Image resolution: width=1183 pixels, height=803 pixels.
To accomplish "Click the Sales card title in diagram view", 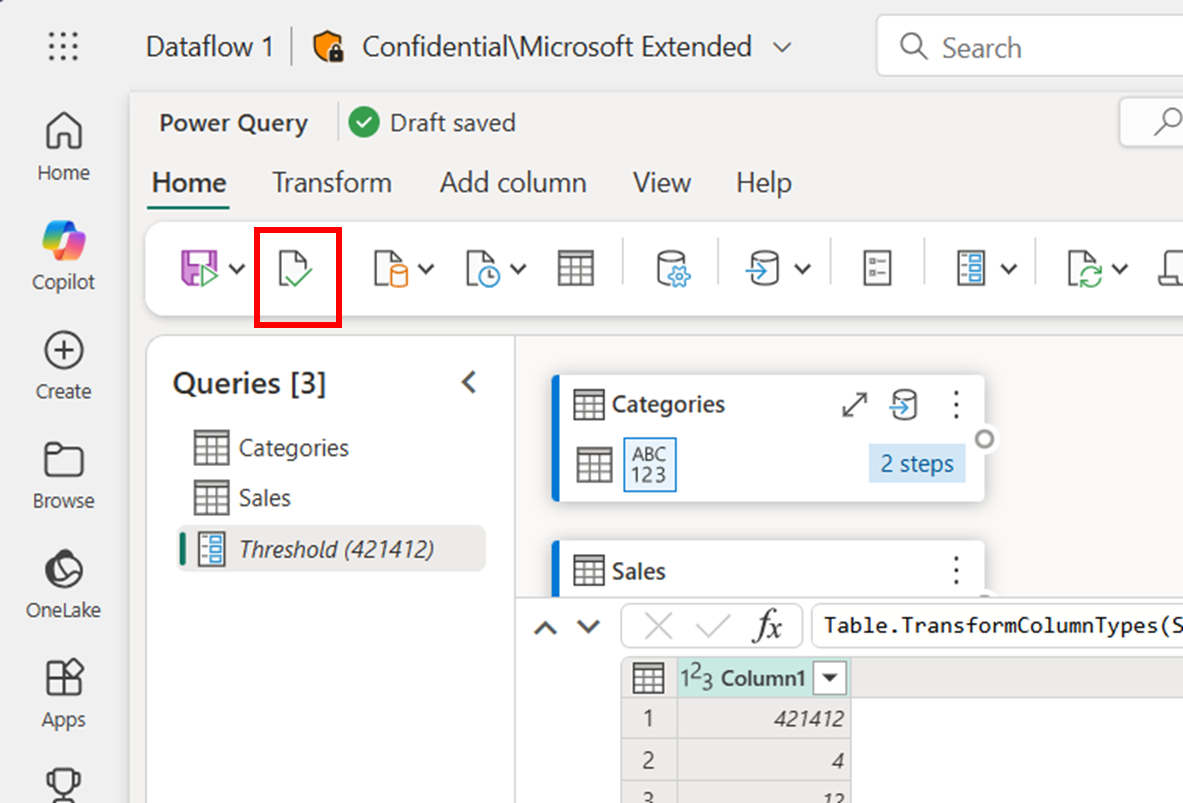I will click(638, 571).
